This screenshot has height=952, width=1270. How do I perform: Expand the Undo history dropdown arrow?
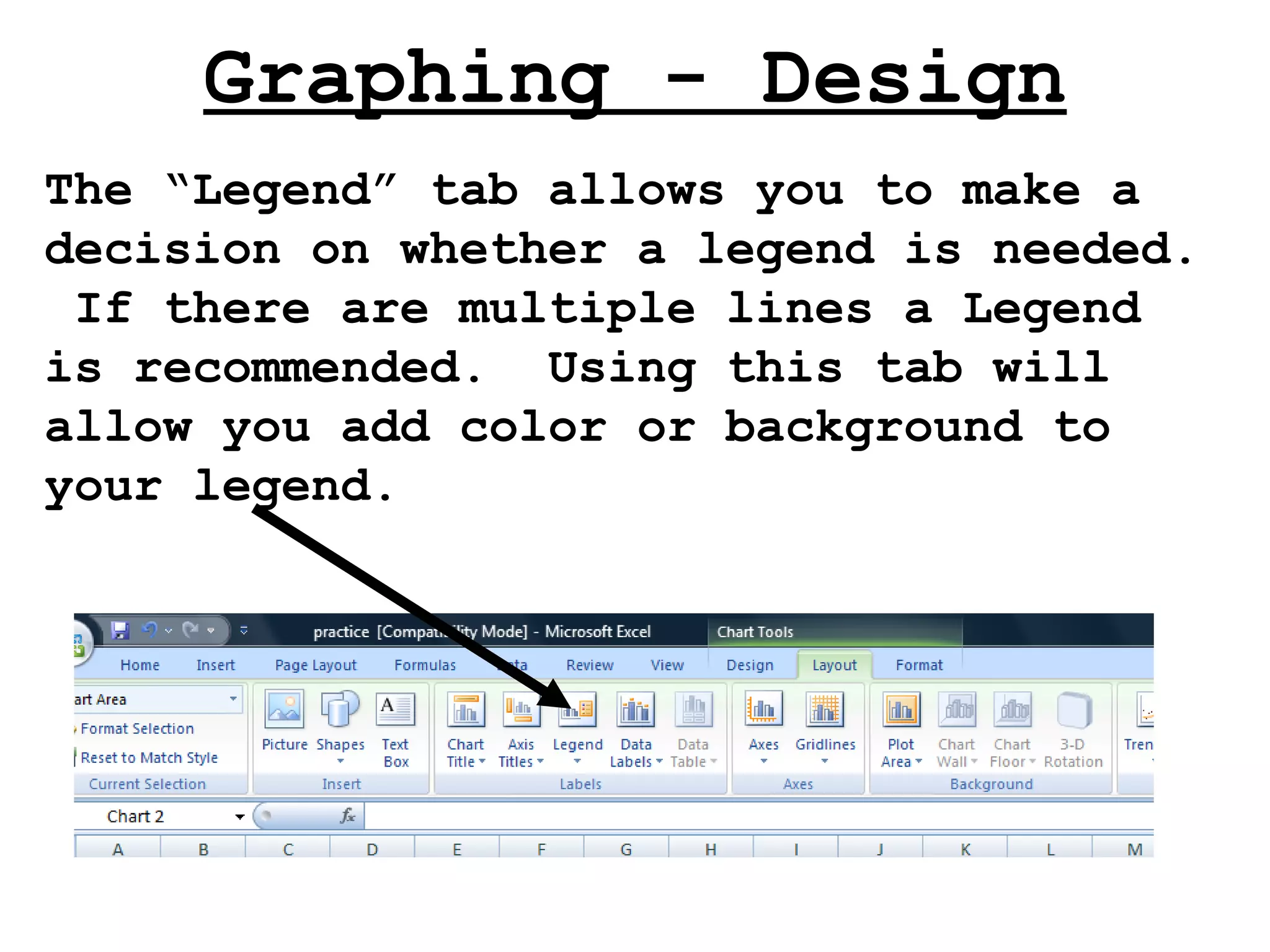click(x=168, y=630)
